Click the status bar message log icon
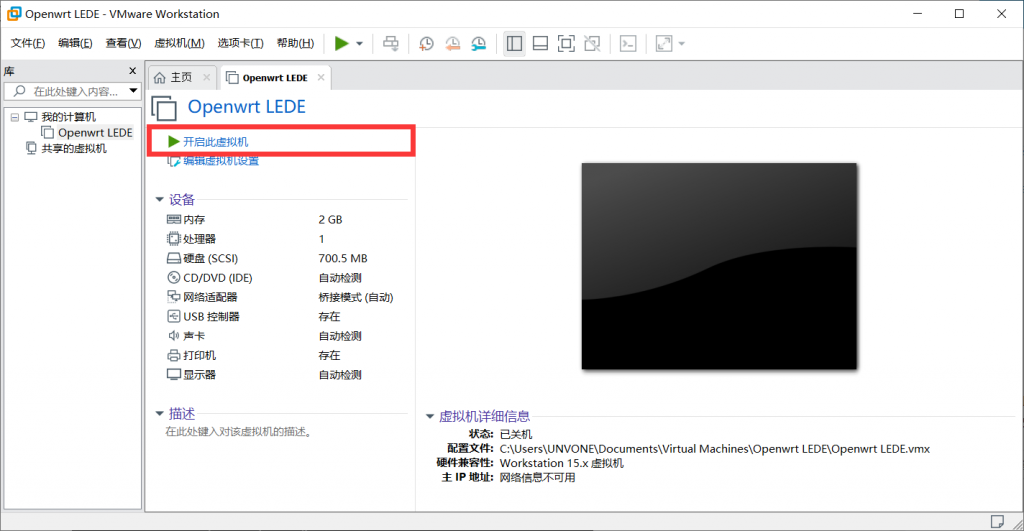 [997, 521]
